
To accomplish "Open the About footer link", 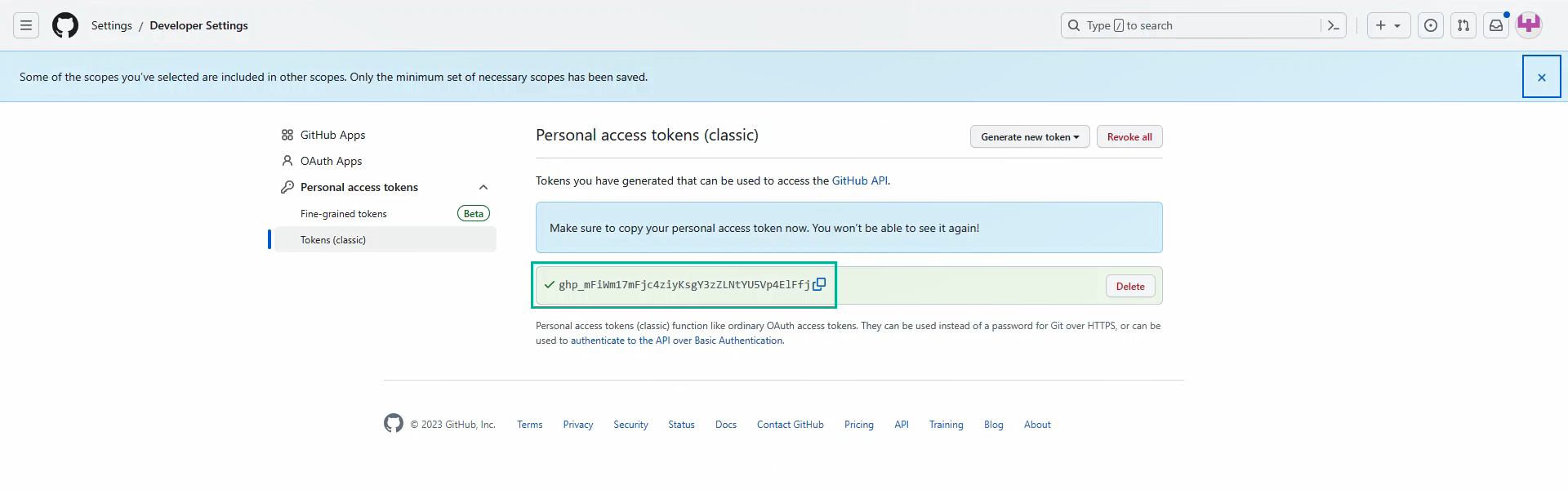I will (x=1037, y=424).
